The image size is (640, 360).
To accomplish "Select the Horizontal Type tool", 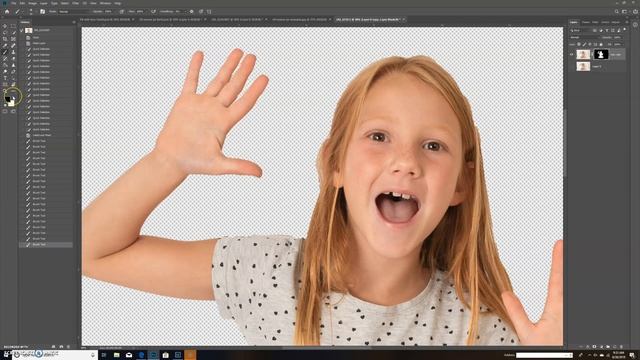I will click(x=5, y=78).
